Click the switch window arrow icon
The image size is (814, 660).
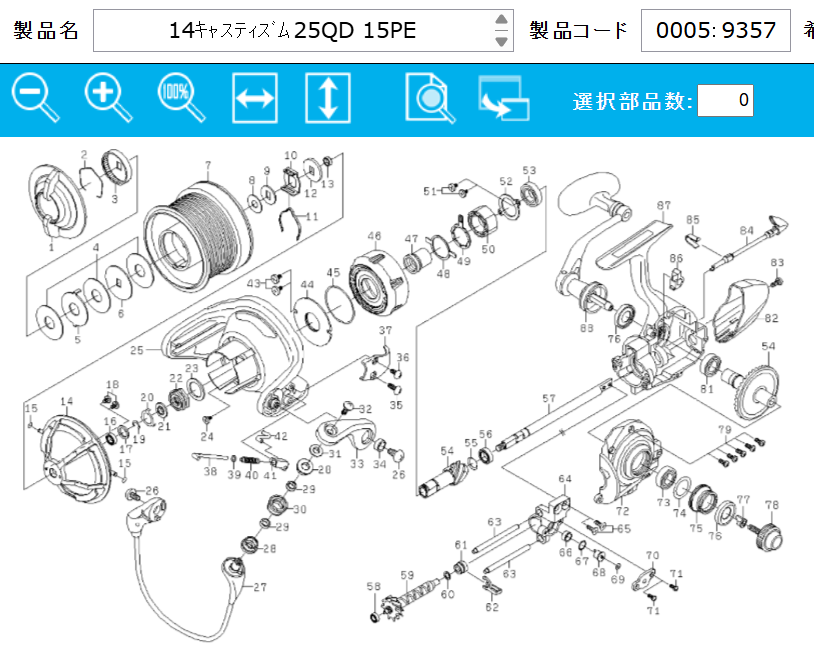(x=504, y=98)
